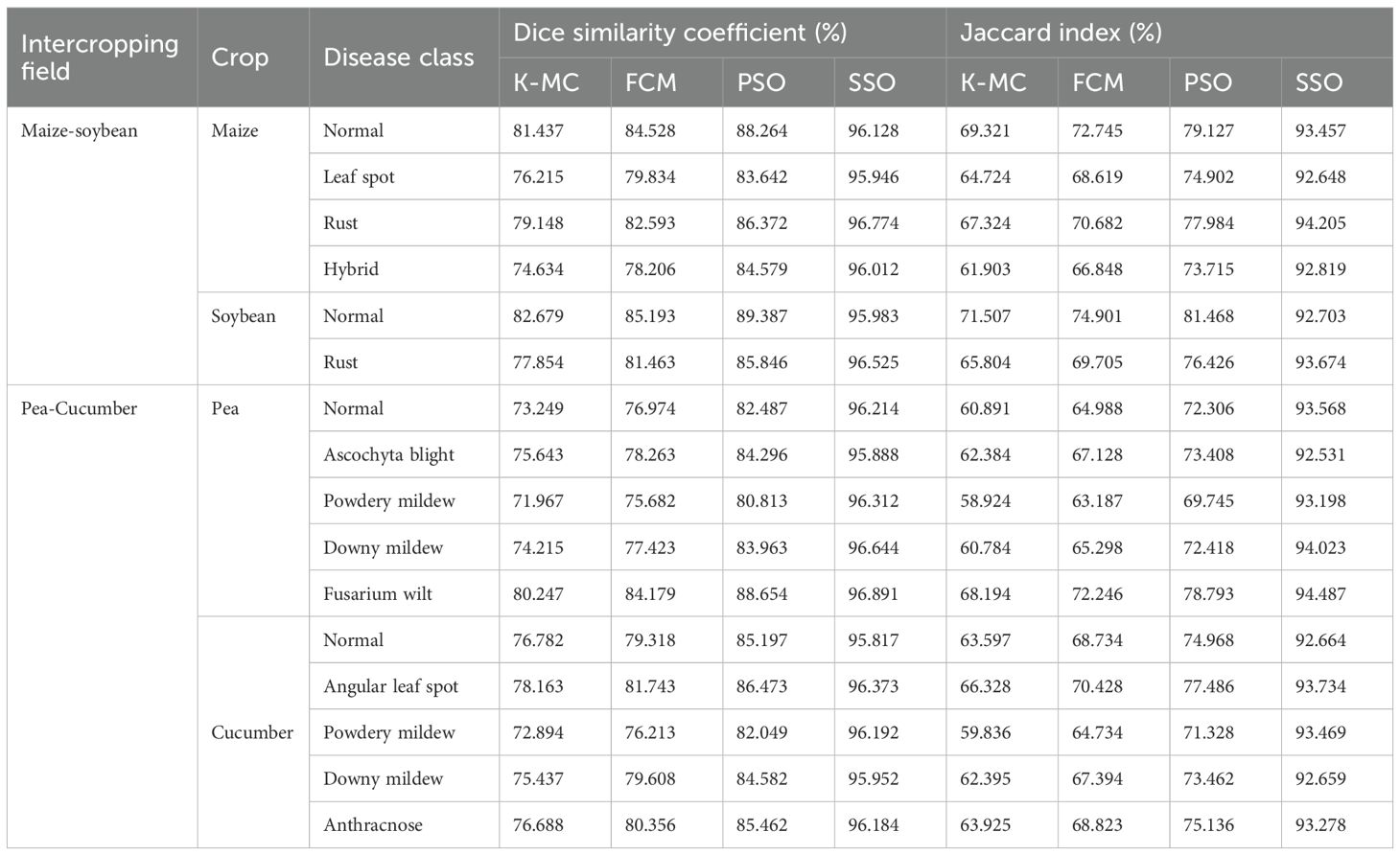Click the Jaccard index (%) header
Viewport: 1400px width, 855px height.
click(1061, 33)
